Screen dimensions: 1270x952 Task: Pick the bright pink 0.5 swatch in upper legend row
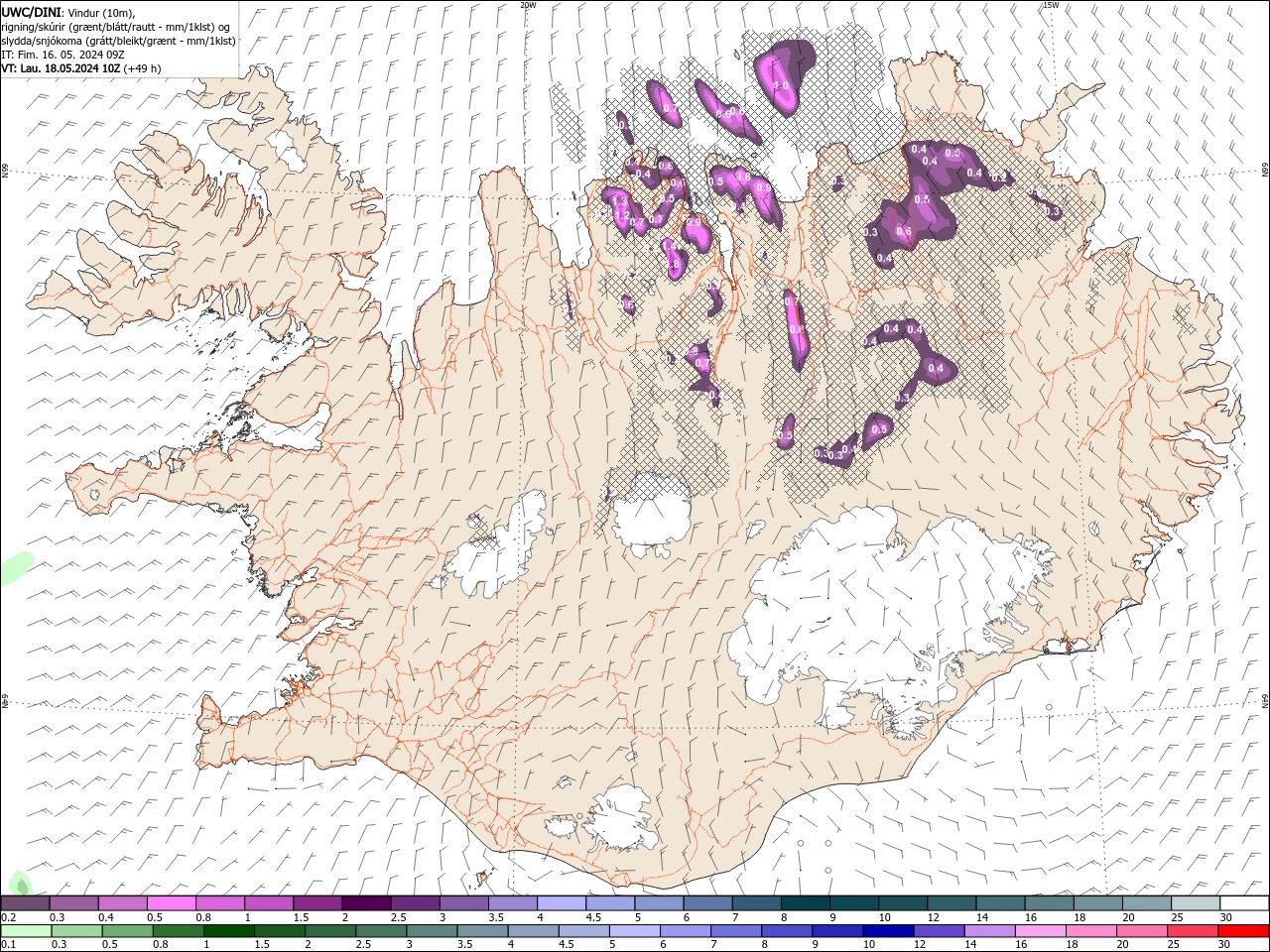[171, 903]
